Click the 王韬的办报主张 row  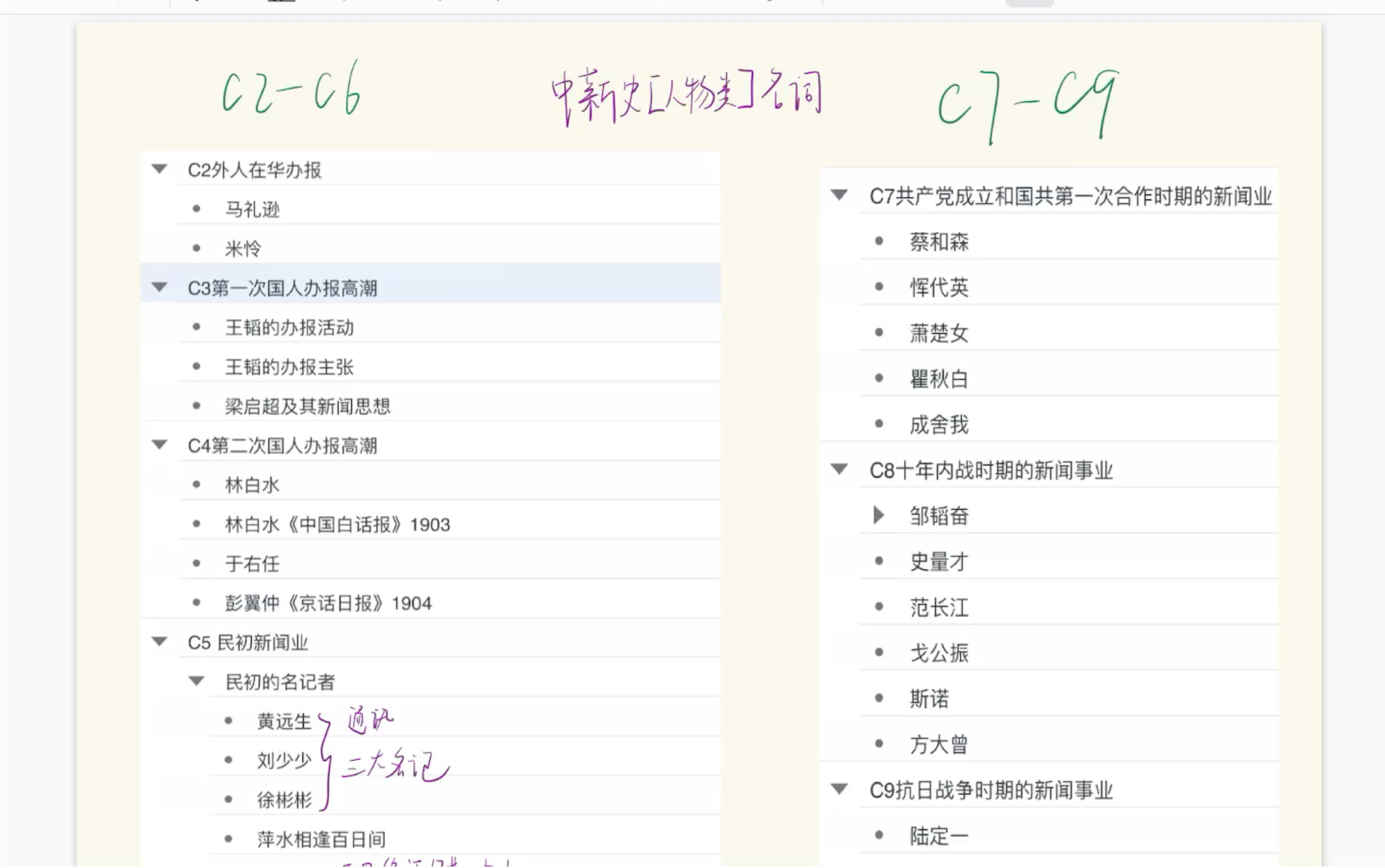(449, 367)
